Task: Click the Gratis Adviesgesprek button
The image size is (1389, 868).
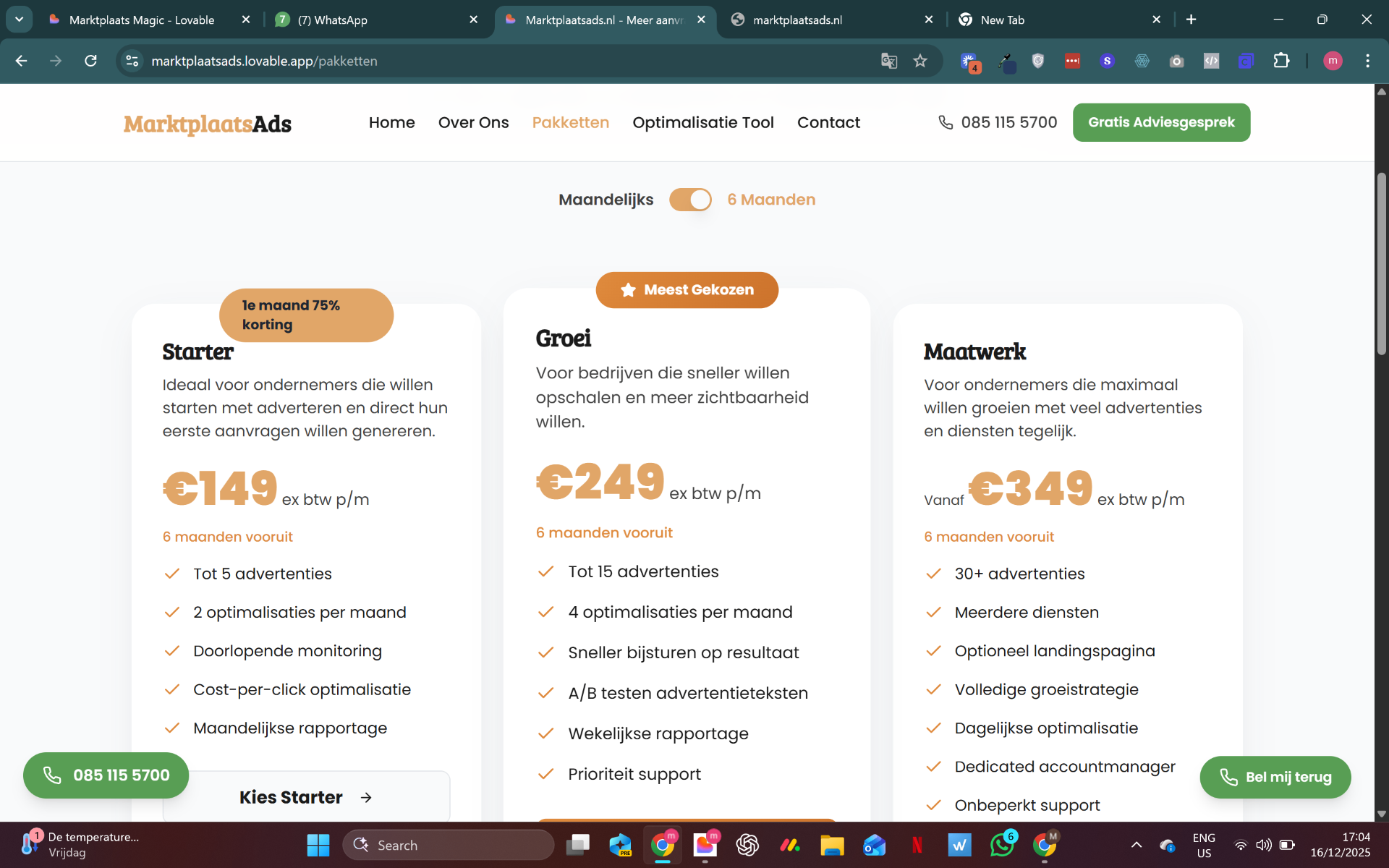Action: coord(1161,122)
